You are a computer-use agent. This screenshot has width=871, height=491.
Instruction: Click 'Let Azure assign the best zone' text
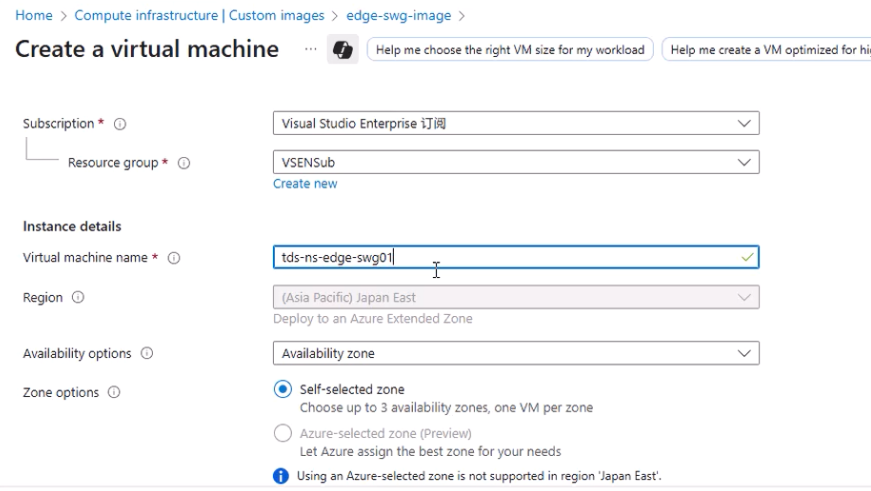pyautogui.click(x=431, y=452)
